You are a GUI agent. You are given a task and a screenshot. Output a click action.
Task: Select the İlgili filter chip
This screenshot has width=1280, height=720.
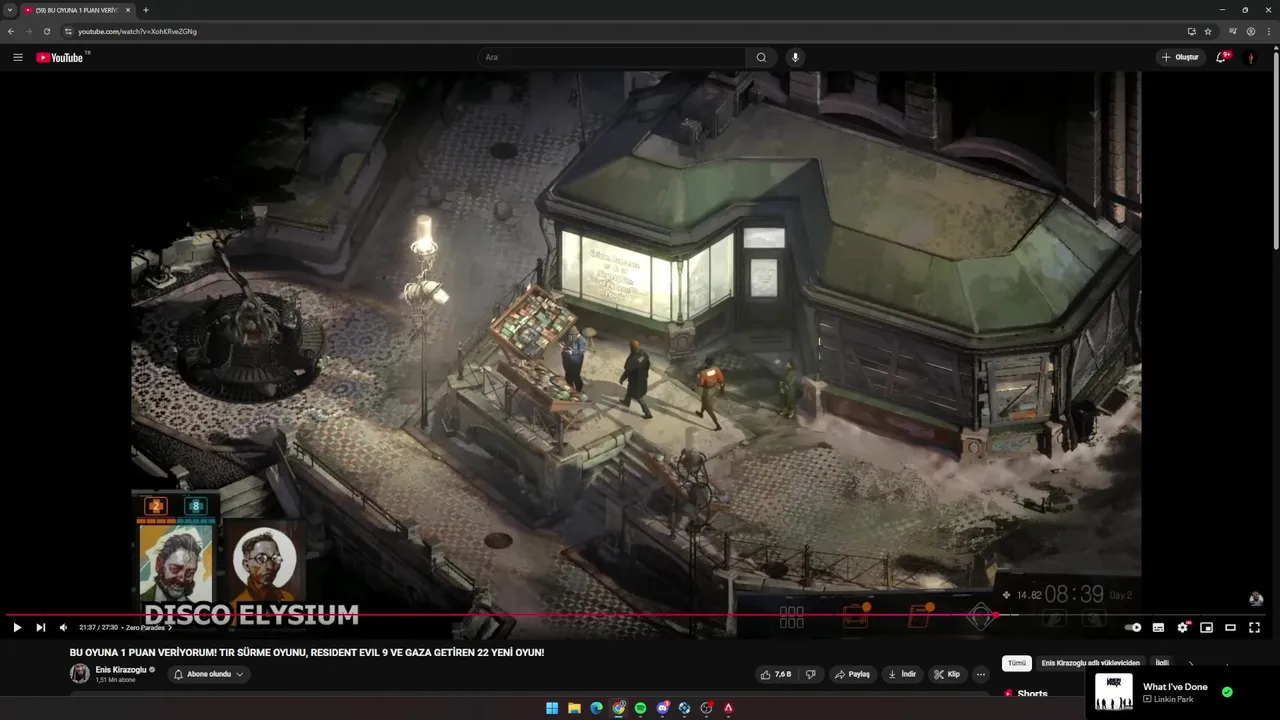(1162, 663)
